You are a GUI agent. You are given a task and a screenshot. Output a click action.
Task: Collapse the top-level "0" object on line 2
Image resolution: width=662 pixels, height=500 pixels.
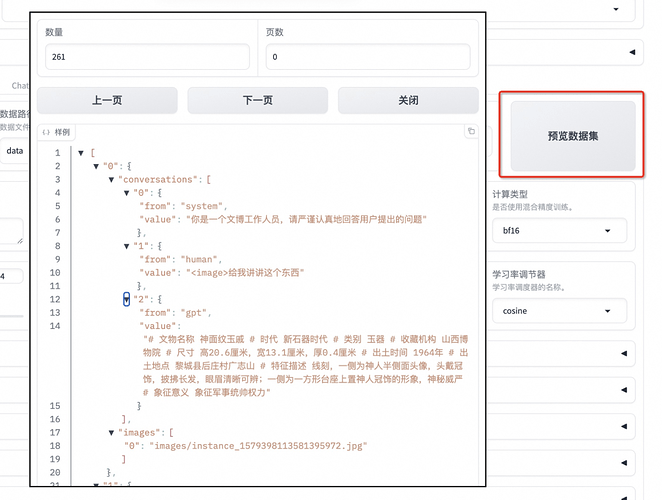click(x=95, y=166)
